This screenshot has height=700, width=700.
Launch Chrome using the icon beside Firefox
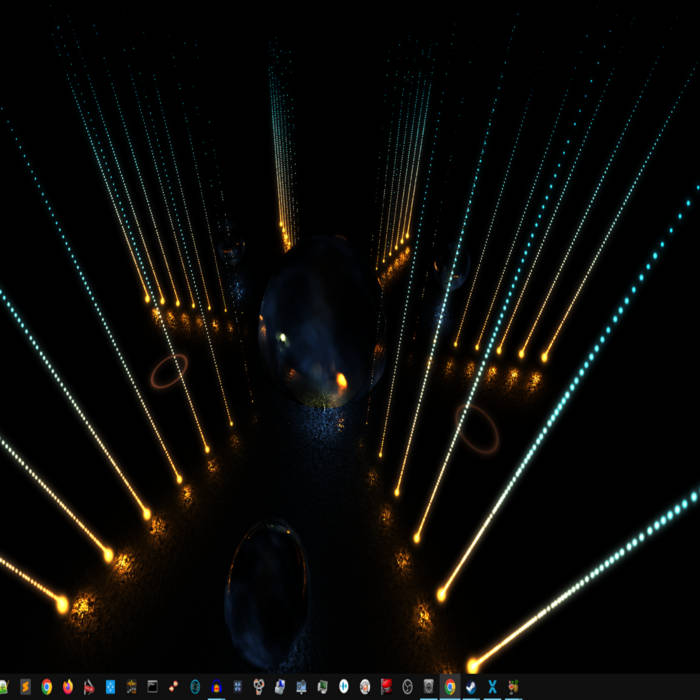[46, 687]
